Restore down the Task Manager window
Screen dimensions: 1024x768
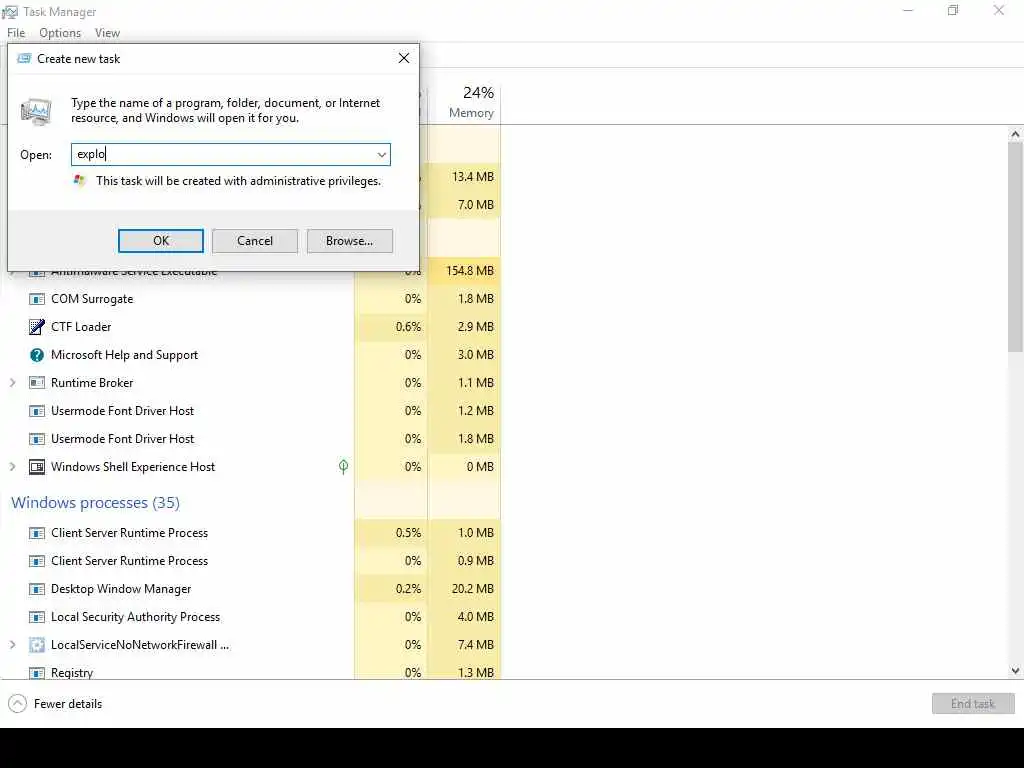pos(953,10)
